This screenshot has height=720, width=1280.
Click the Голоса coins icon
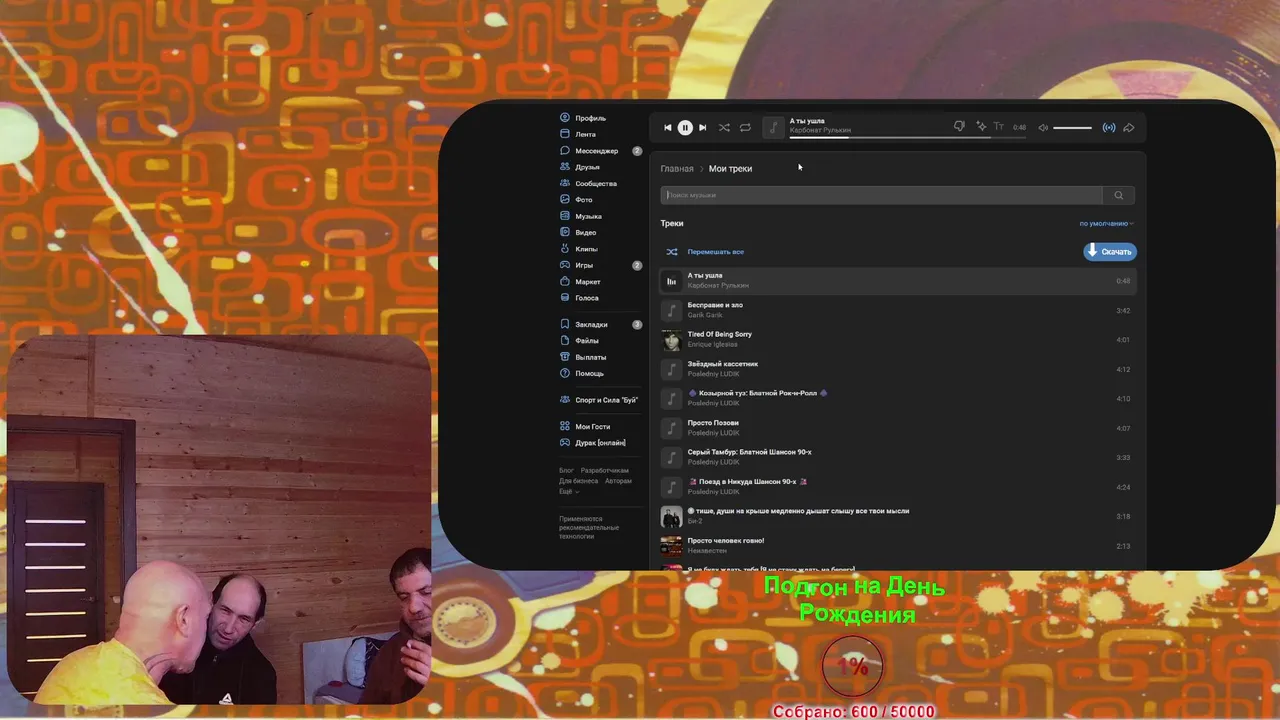565,298
